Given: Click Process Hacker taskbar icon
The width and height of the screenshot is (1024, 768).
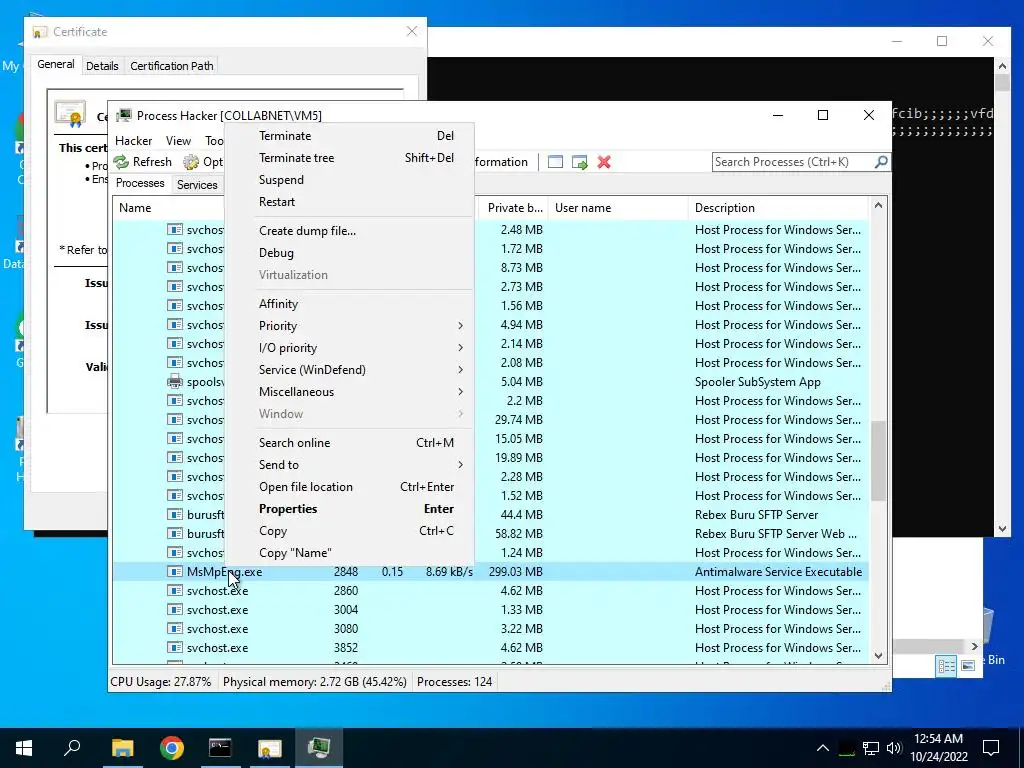Looking at the screenshot, I should (319, 748).
